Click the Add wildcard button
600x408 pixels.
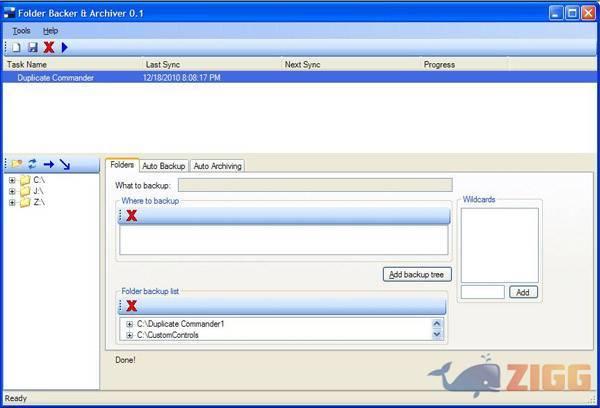(x=523, y=292)
